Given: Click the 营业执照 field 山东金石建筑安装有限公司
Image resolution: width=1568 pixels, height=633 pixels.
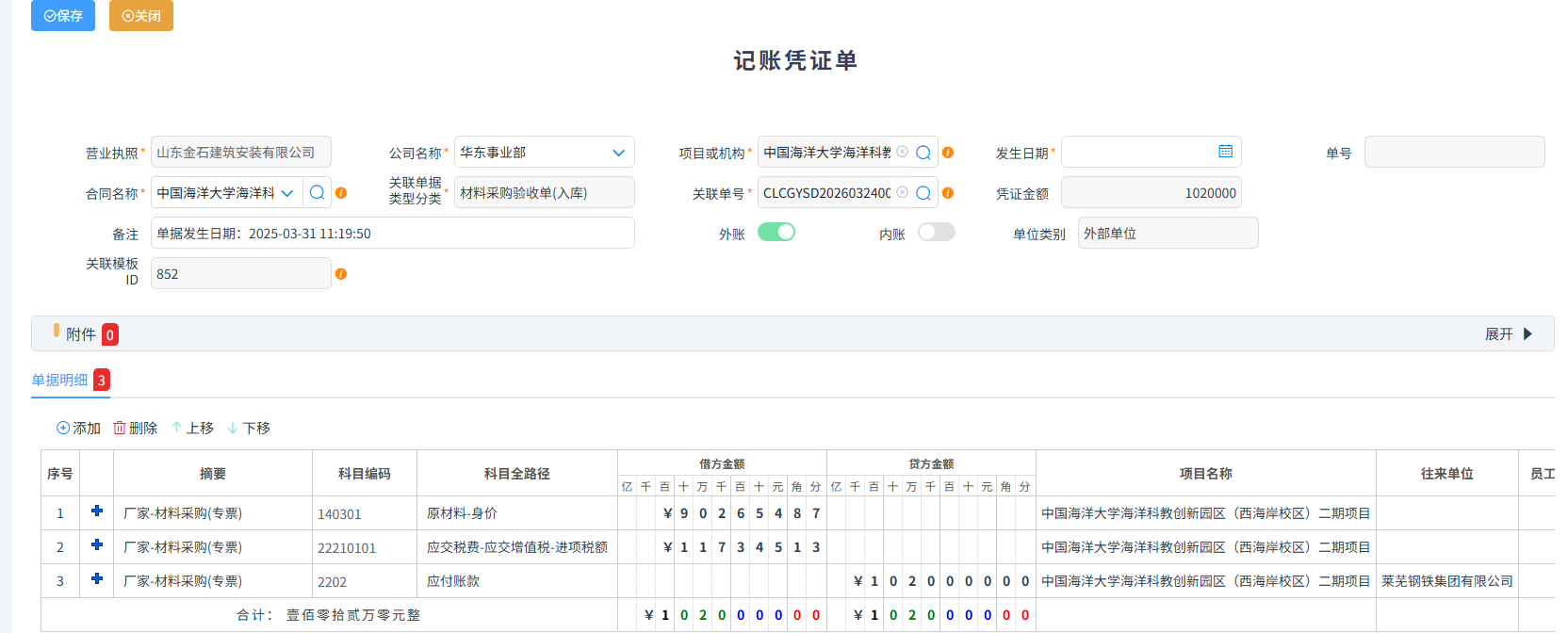Looking at the screenshot, I should (240, 153).
